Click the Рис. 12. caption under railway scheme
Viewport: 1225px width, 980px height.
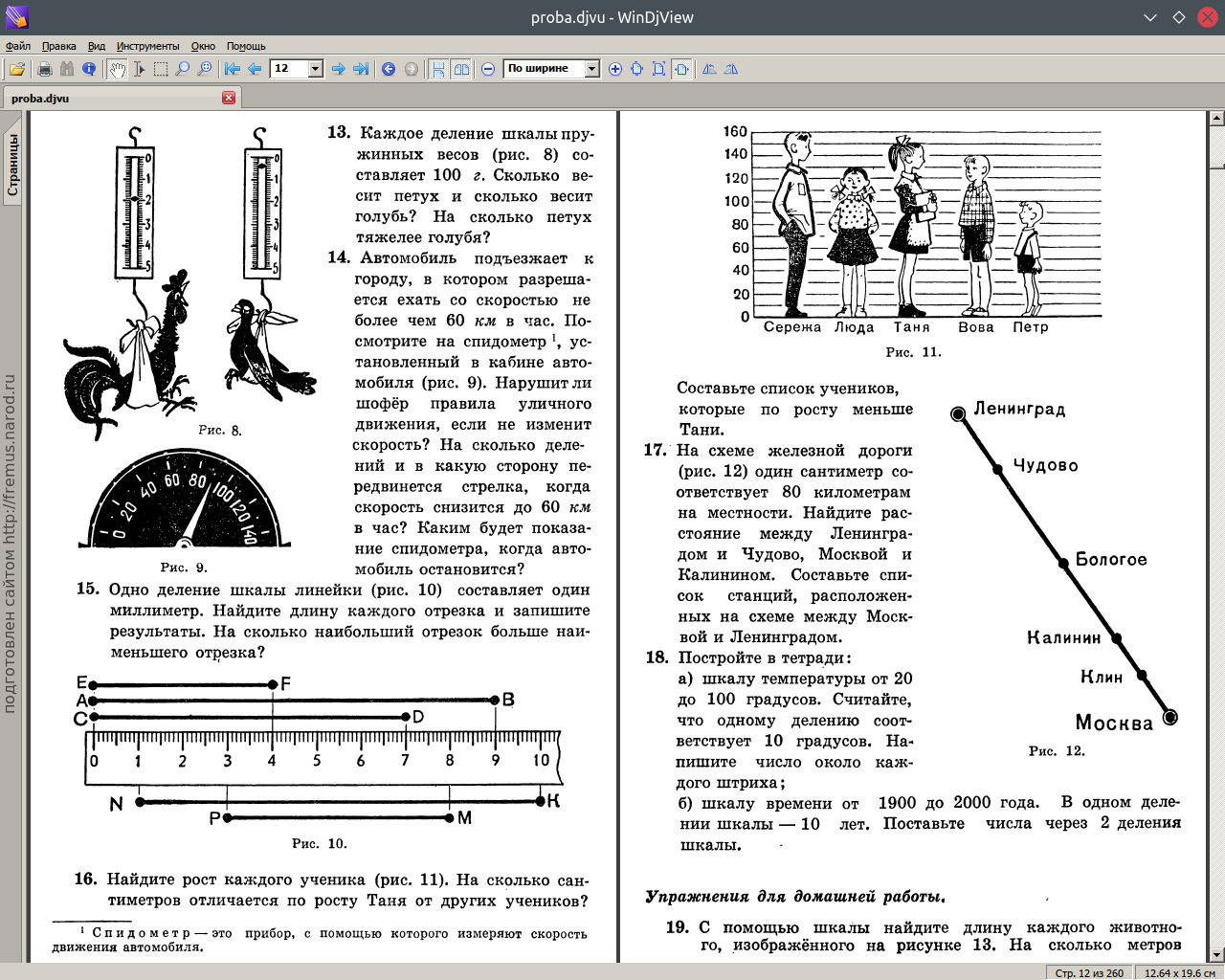[1057, 750]
